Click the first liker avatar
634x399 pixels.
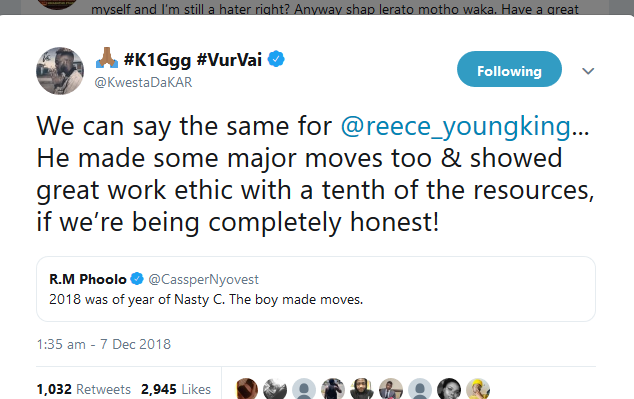(246, 389)
